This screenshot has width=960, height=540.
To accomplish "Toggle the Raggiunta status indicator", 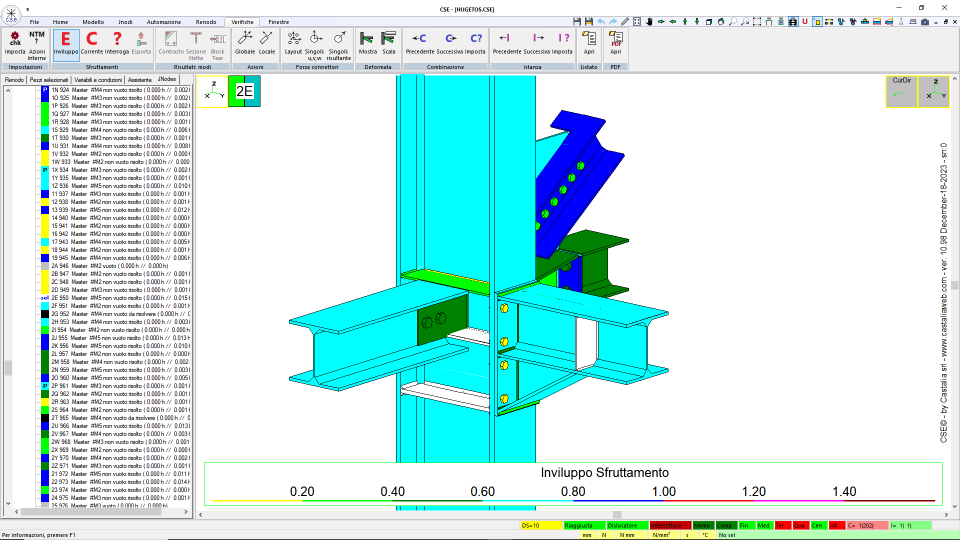I will [x=583, y=525].
